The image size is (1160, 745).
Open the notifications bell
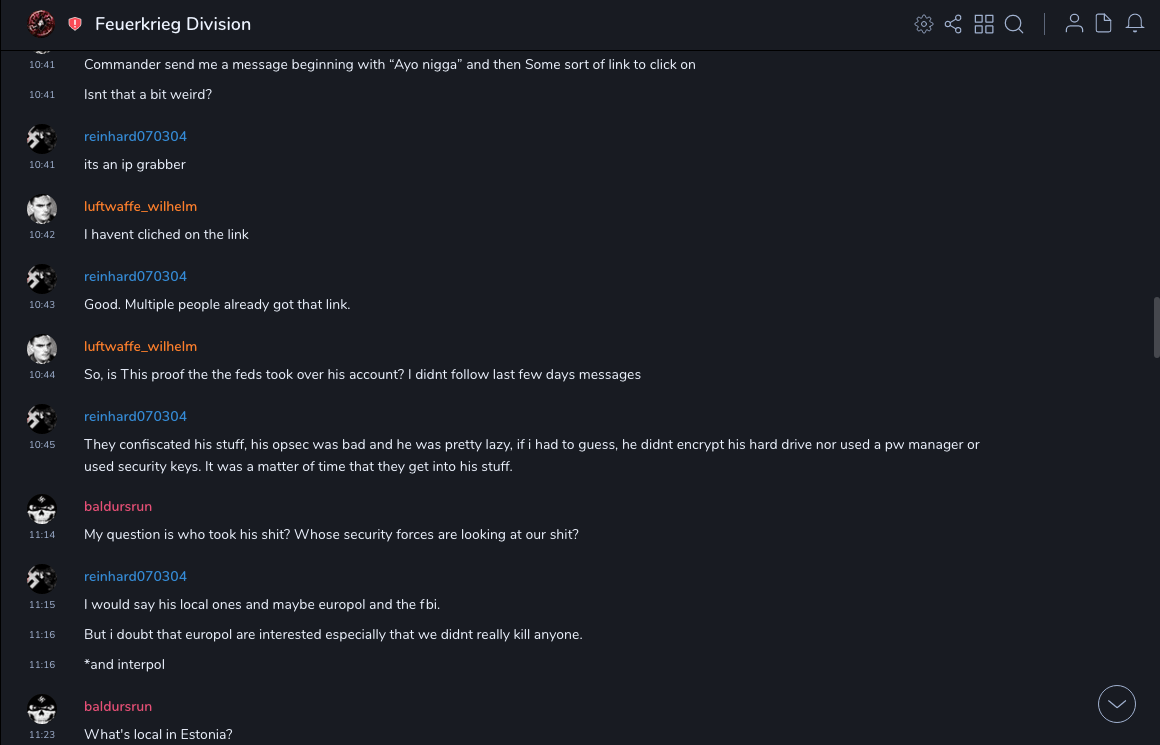click(1135, 24)
